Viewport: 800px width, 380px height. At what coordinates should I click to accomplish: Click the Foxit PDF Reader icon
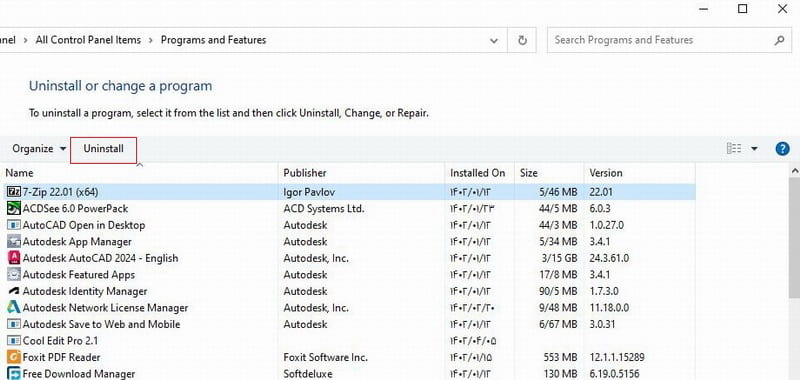(14, 357)
